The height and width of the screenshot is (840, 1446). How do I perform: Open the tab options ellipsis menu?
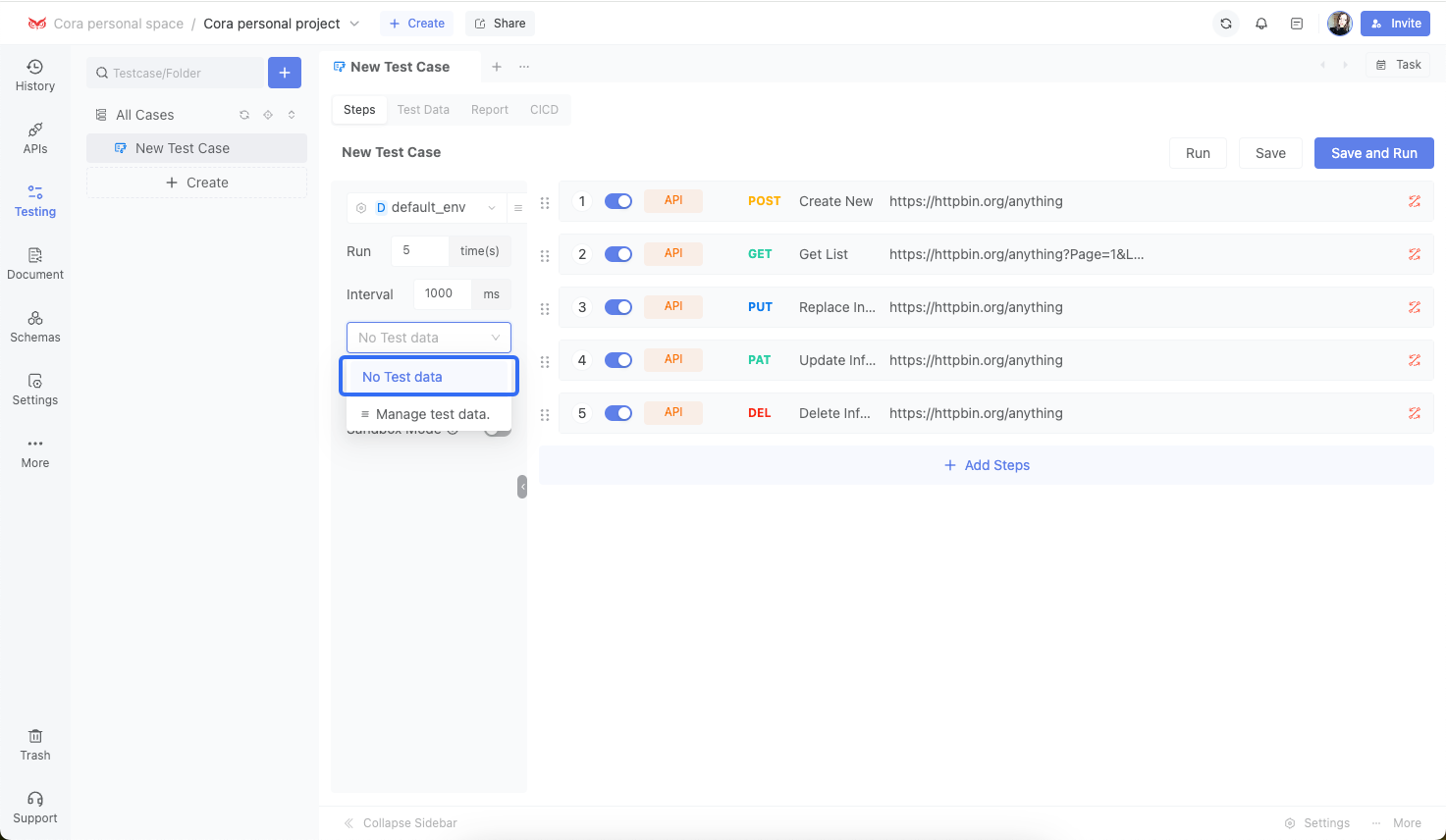point(524,67)
